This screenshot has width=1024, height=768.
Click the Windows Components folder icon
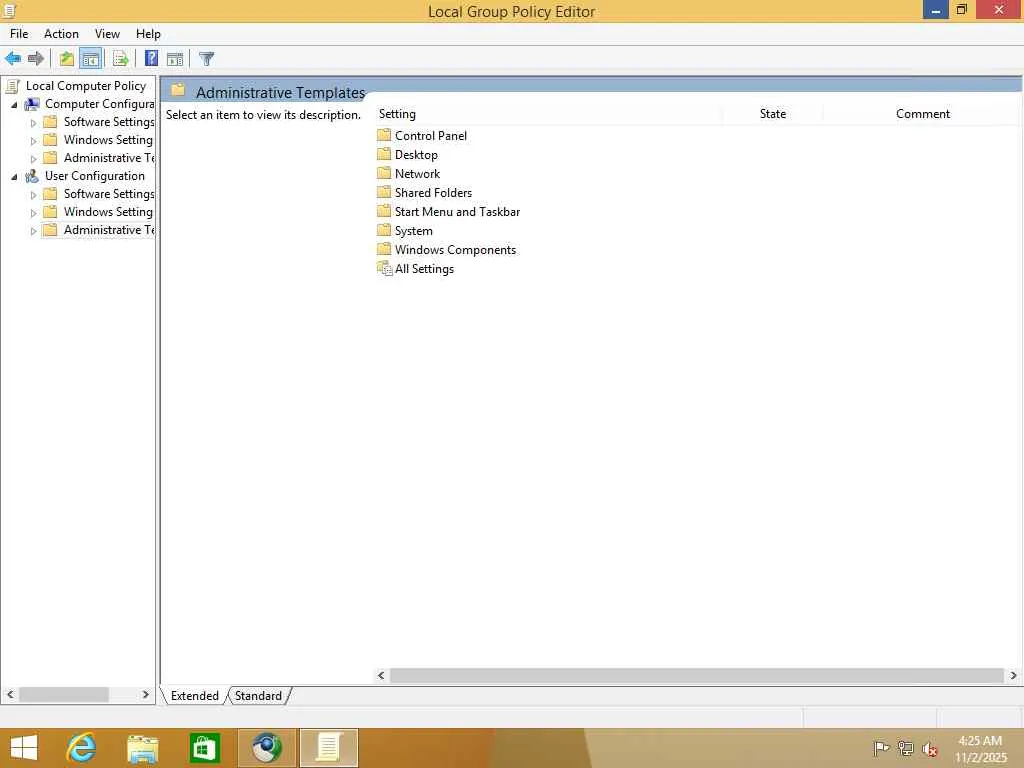tap(384, 249)
